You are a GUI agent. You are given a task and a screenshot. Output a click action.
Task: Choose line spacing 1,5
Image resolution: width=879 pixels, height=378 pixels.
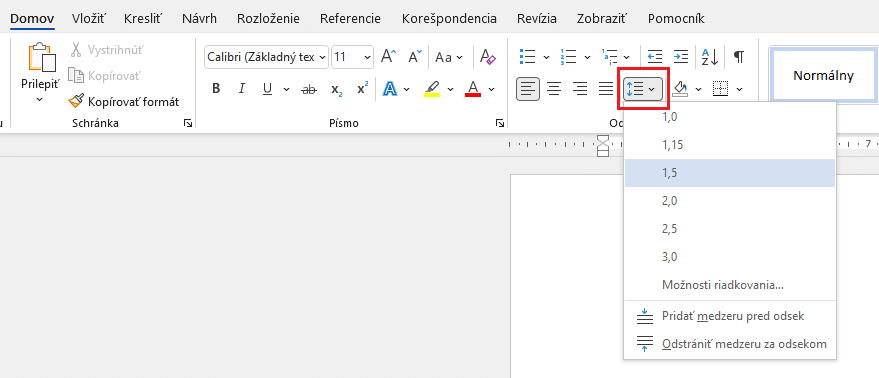[730, 173]
